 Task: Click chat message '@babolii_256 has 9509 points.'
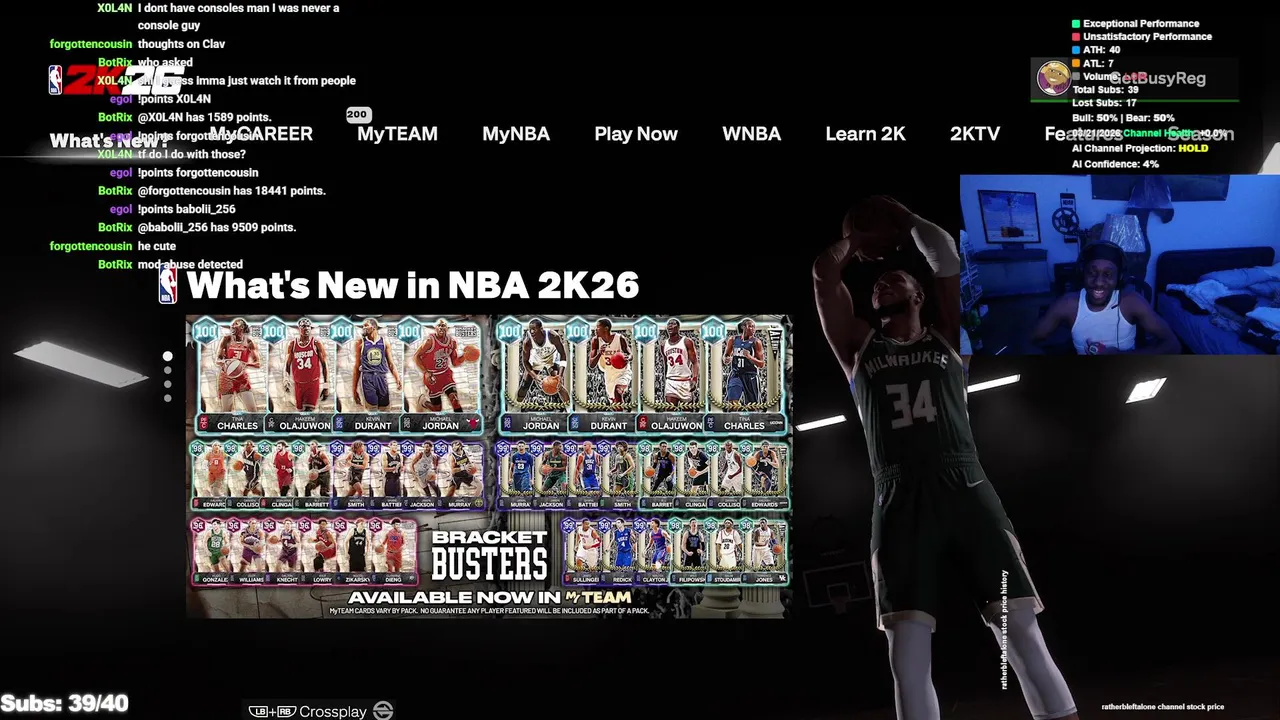click(216, 227)
